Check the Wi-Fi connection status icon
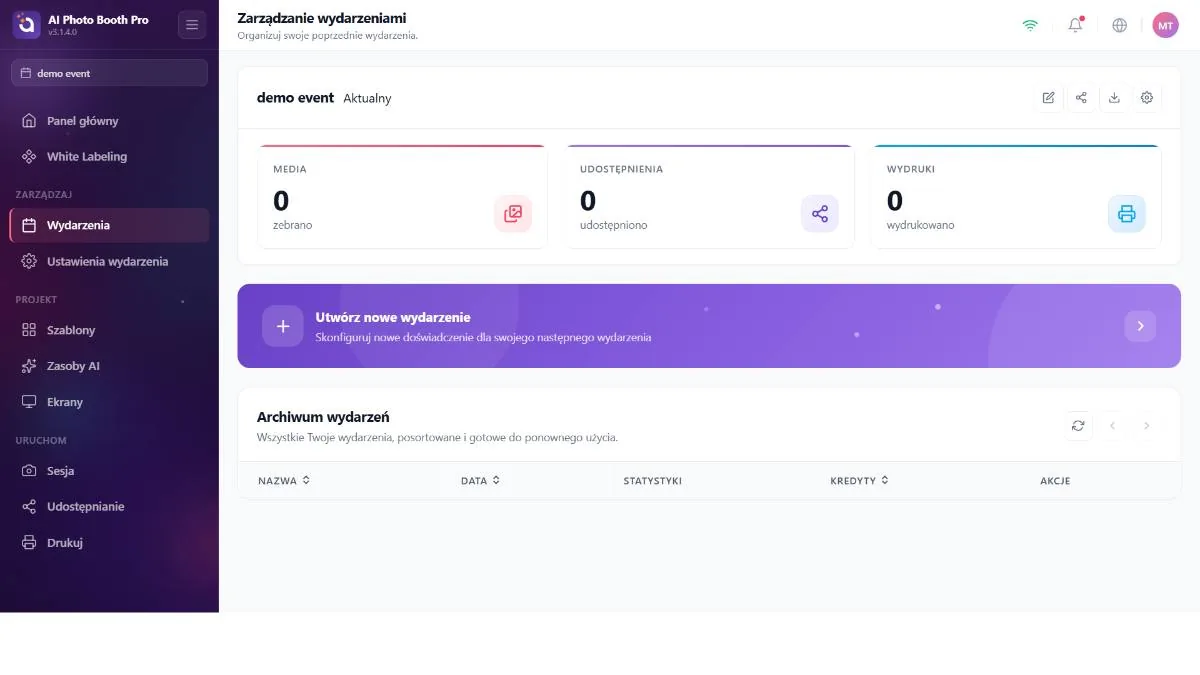 click(x=1030, y=25)
